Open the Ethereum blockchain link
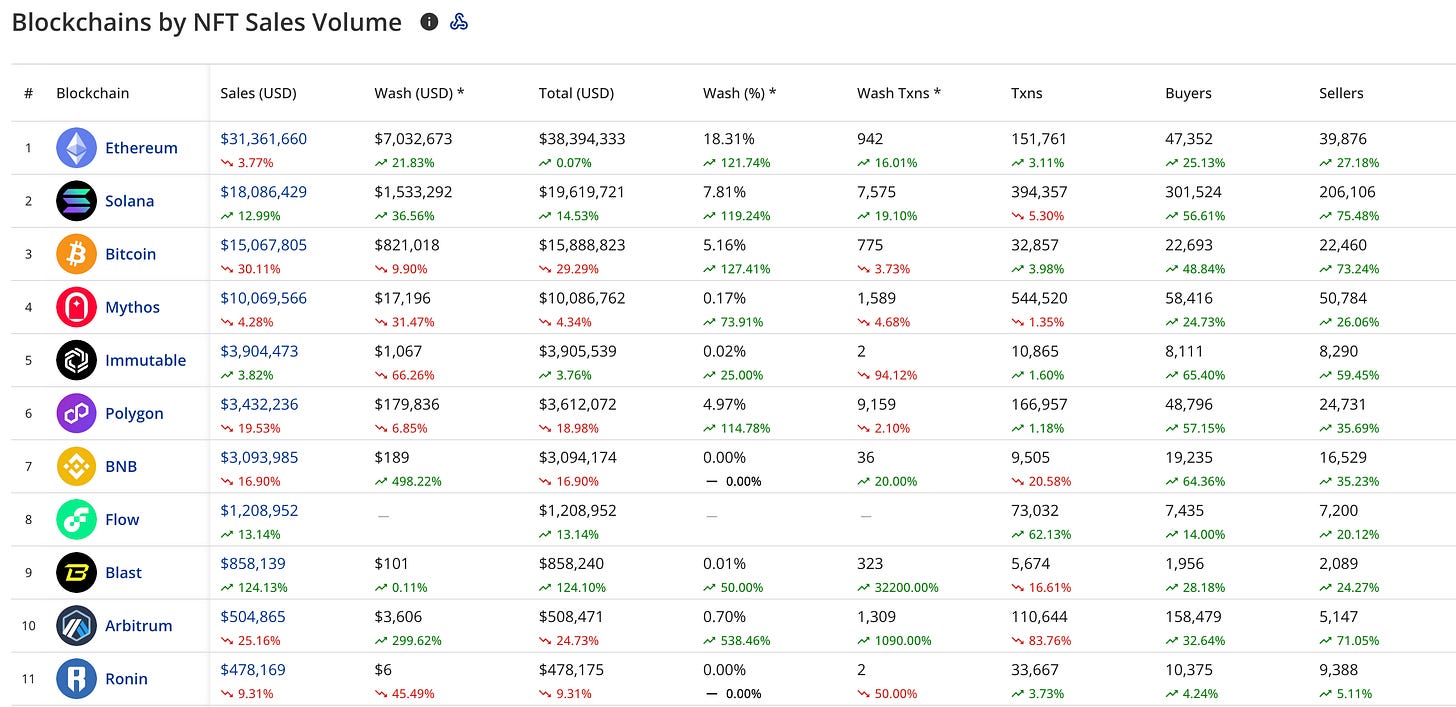Screen dimensions: 1456x707 click(x=141, y=148)
